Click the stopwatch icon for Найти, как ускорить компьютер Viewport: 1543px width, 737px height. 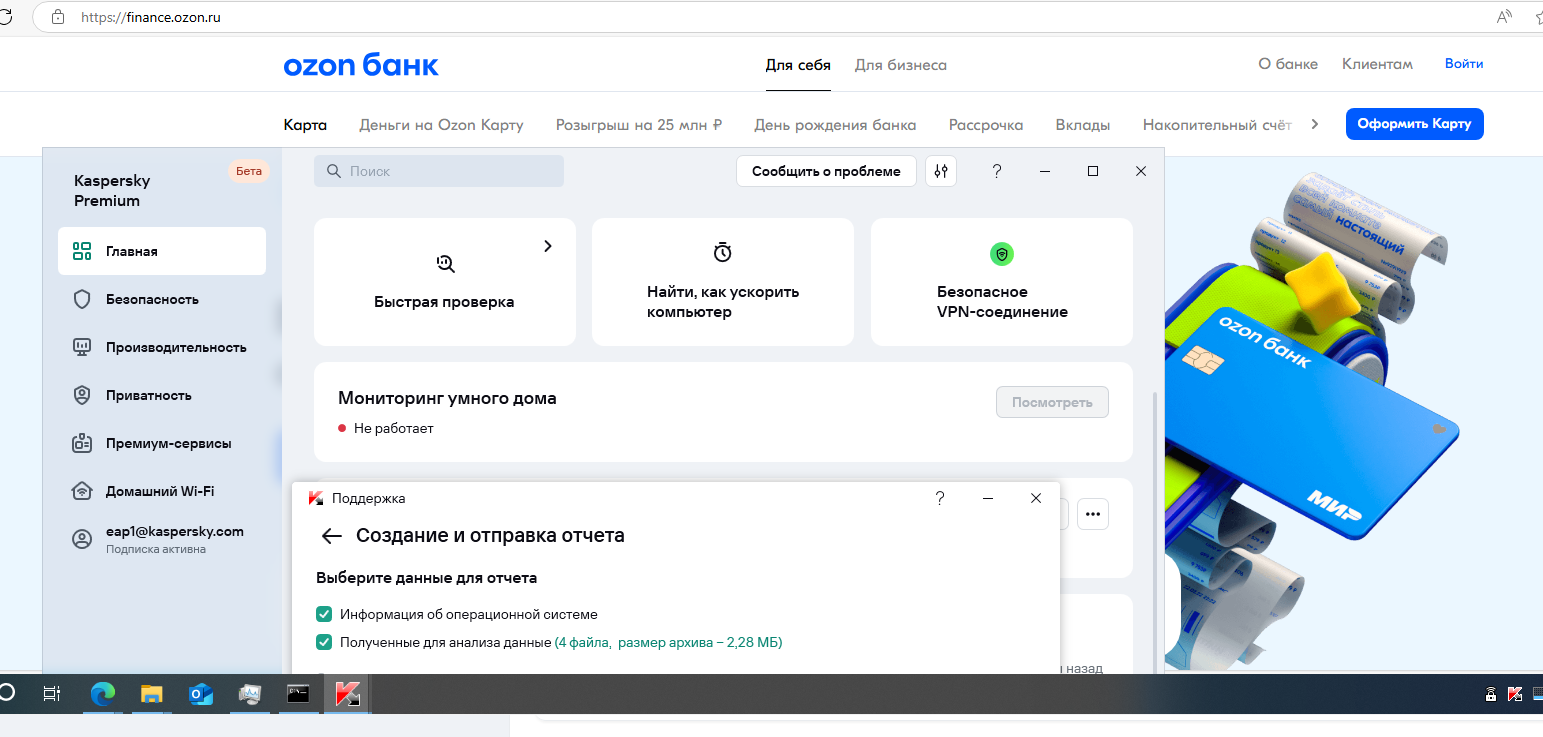723,253
